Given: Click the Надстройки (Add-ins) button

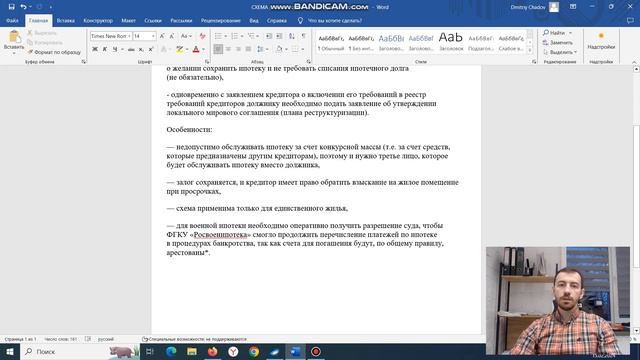Looking at the screenshot, I should (x=601, y=41).
